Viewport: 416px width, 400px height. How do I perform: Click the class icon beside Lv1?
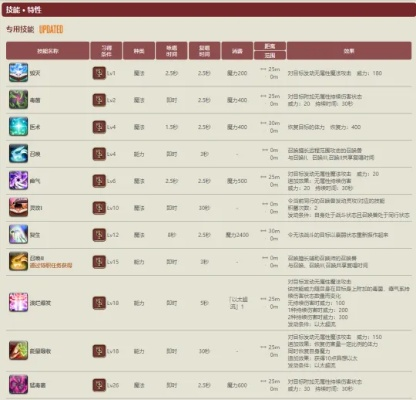coord(99,73)
